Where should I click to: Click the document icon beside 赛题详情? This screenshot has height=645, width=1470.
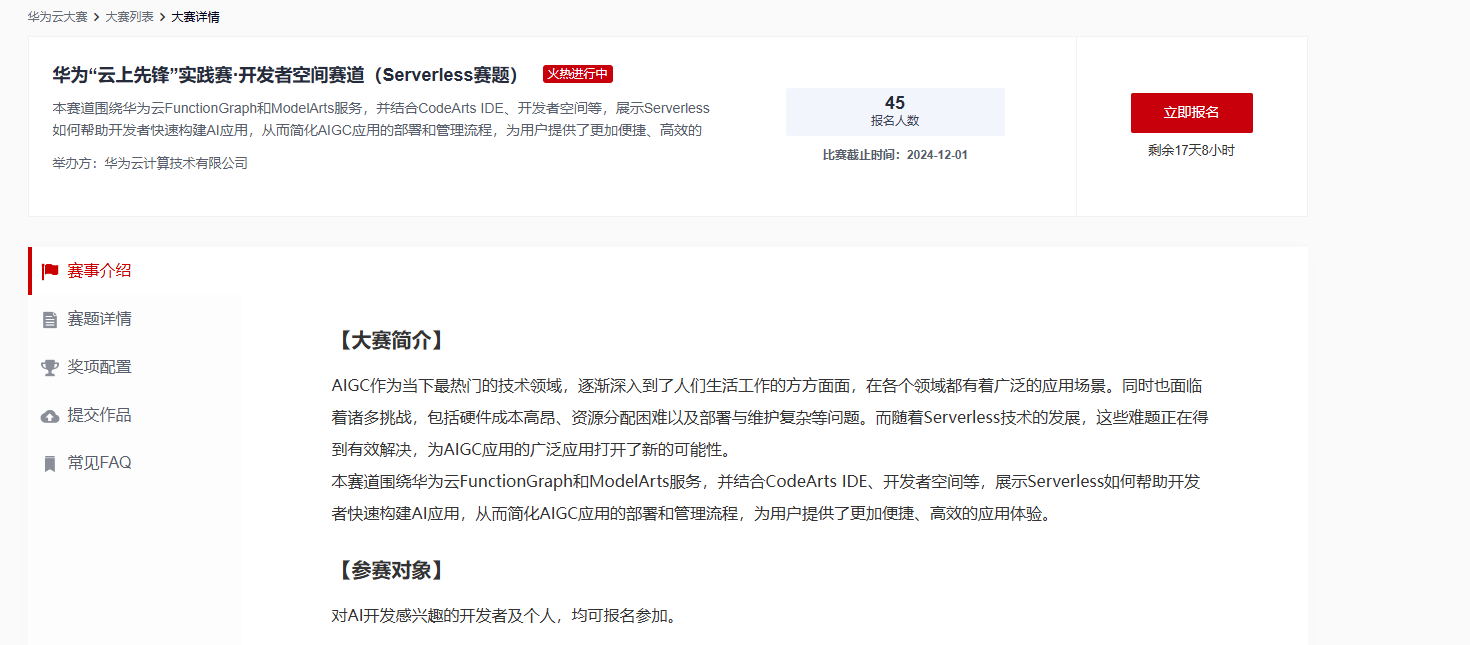click(50, 320)
